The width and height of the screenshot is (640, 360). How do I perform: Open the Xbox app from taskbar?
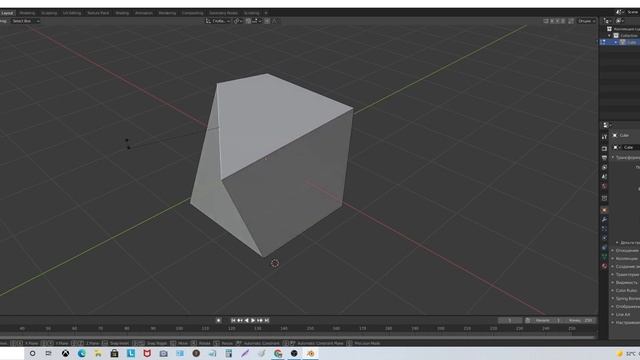[x=65, y=353]
